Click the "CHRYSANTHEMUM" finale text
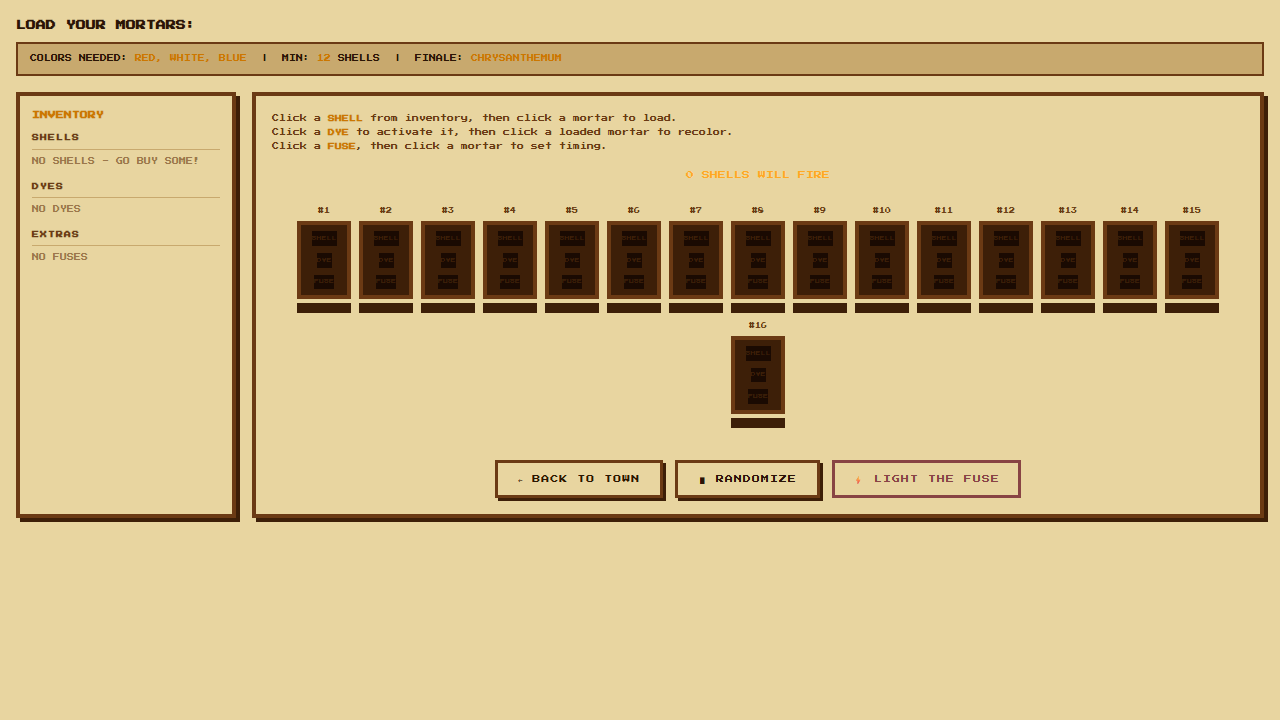 point(516,58)
